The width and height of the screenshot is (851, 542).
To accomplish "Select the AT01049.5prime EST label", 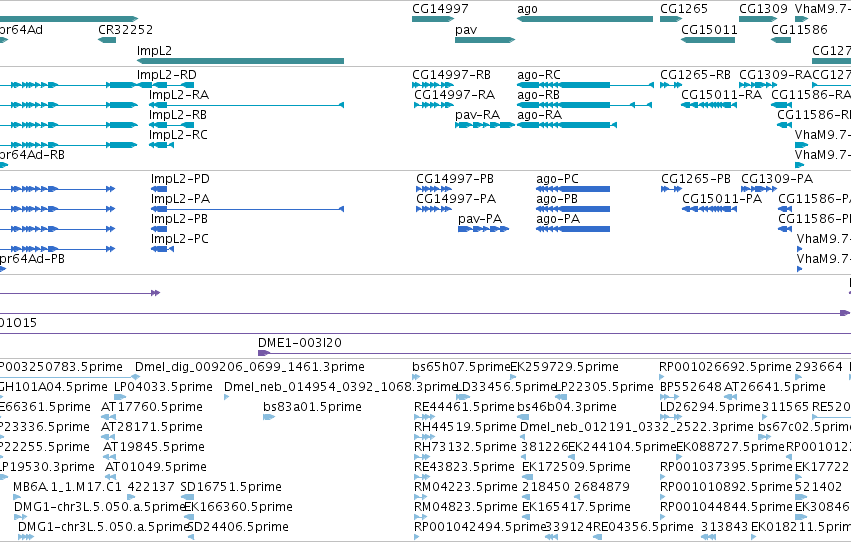I will 155,468.
